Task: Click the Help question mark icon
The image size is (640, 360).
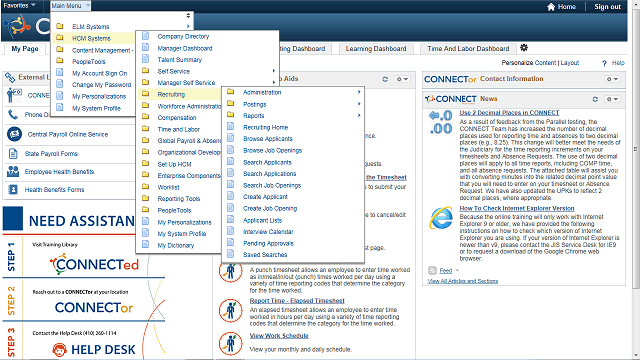Action: [x=604, y=63]
